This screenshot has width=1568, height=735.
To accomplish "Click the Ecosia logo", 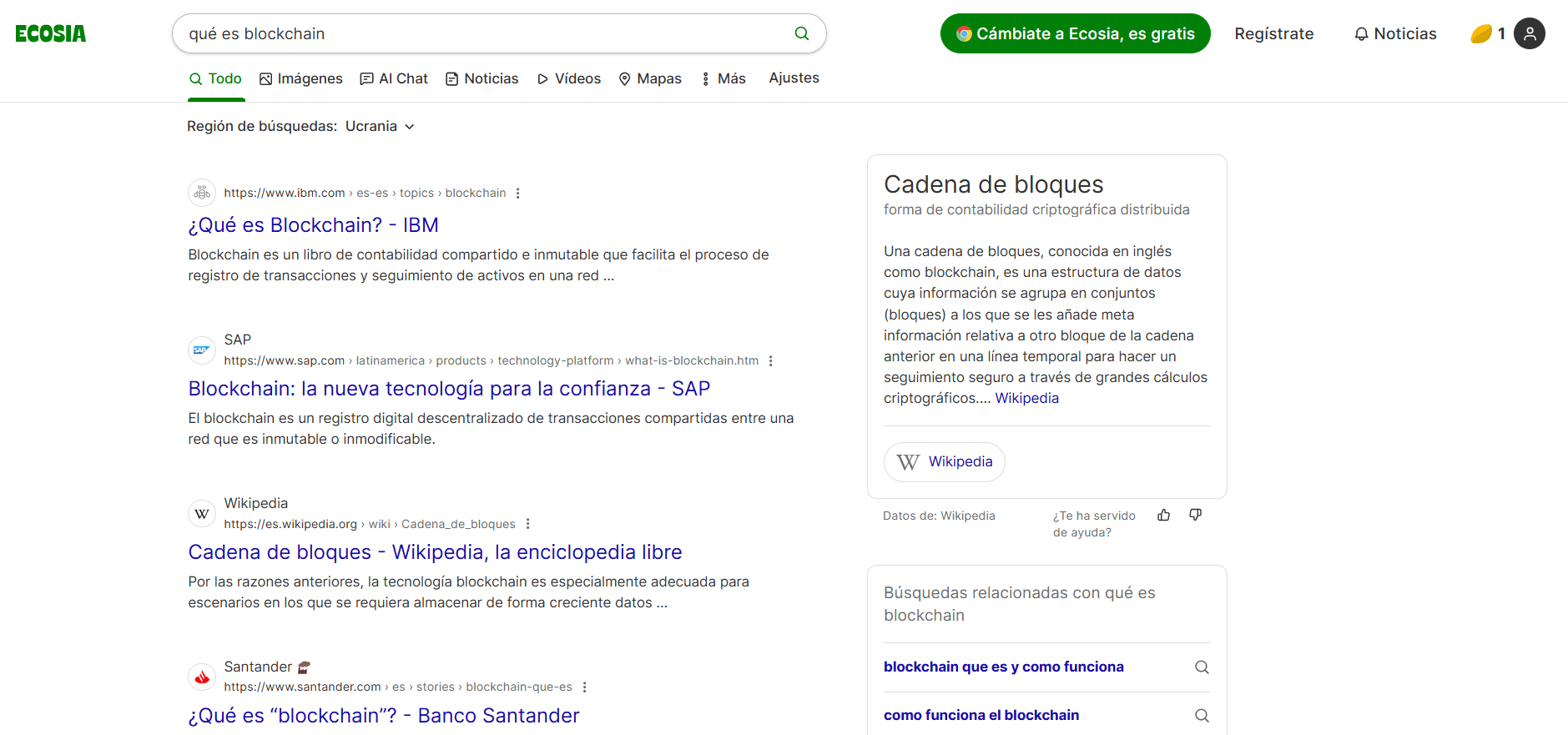I will pos(51,33).
